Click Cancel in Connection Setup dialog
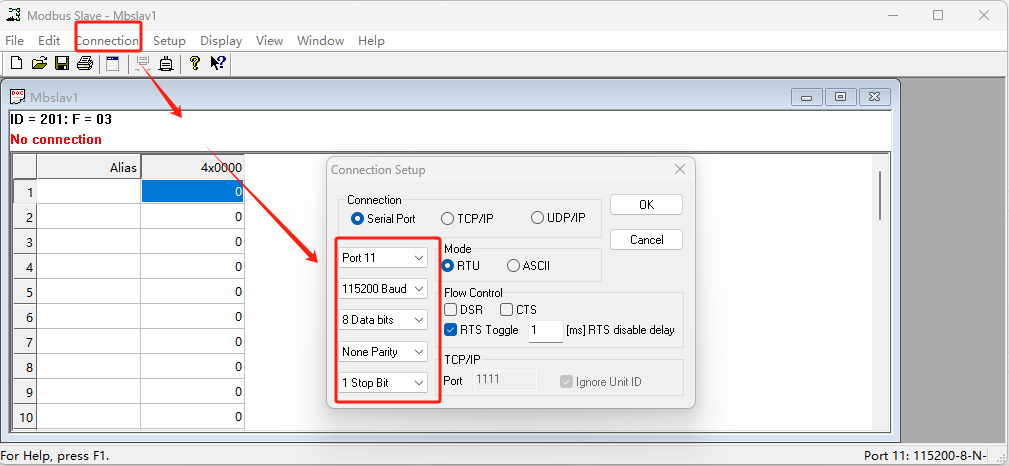Image resolution: width=1009 pixels, height=466 pixels. point(646,240)
